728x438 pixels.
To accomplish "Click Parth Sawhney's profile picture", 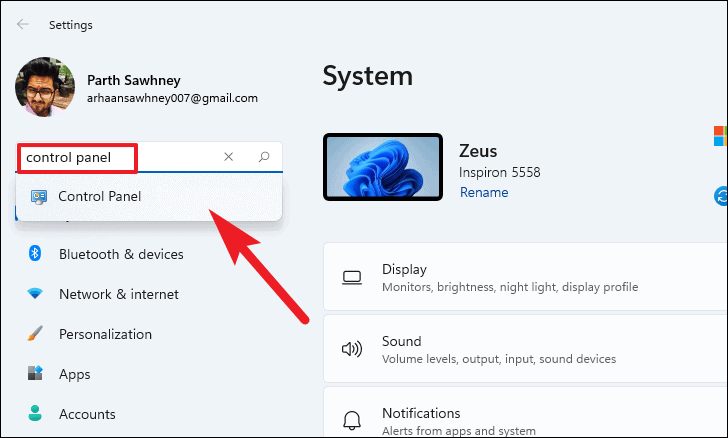I will tap(45, 87).
